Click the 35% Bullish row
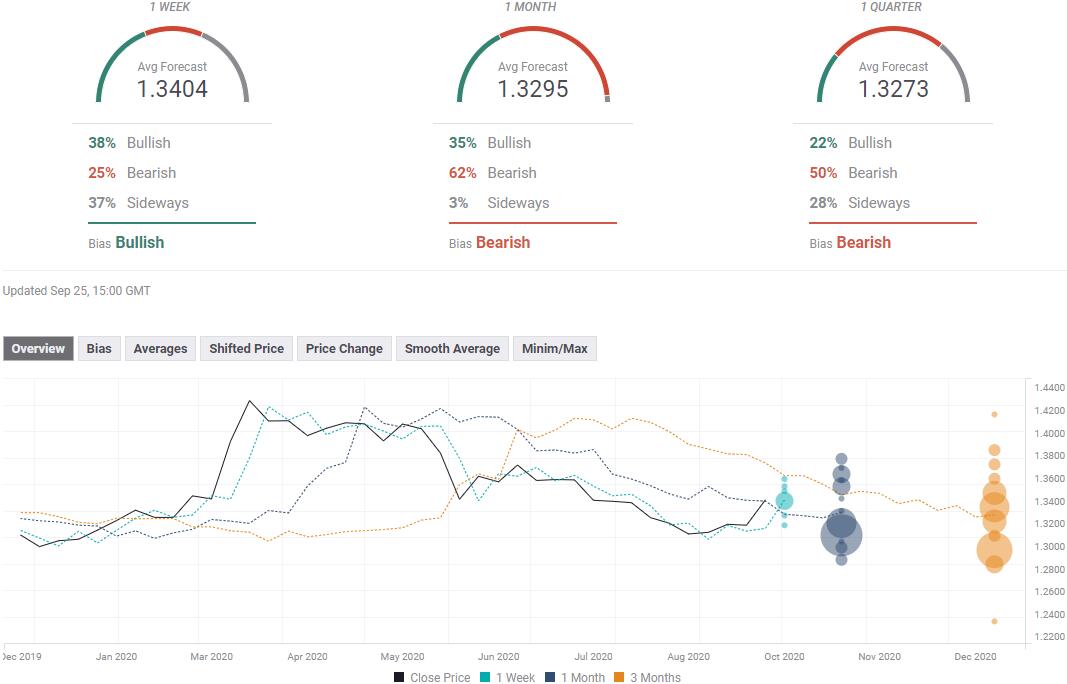Image resolution: width=1067 pixels, height=684 pixels. pos(490,143)
